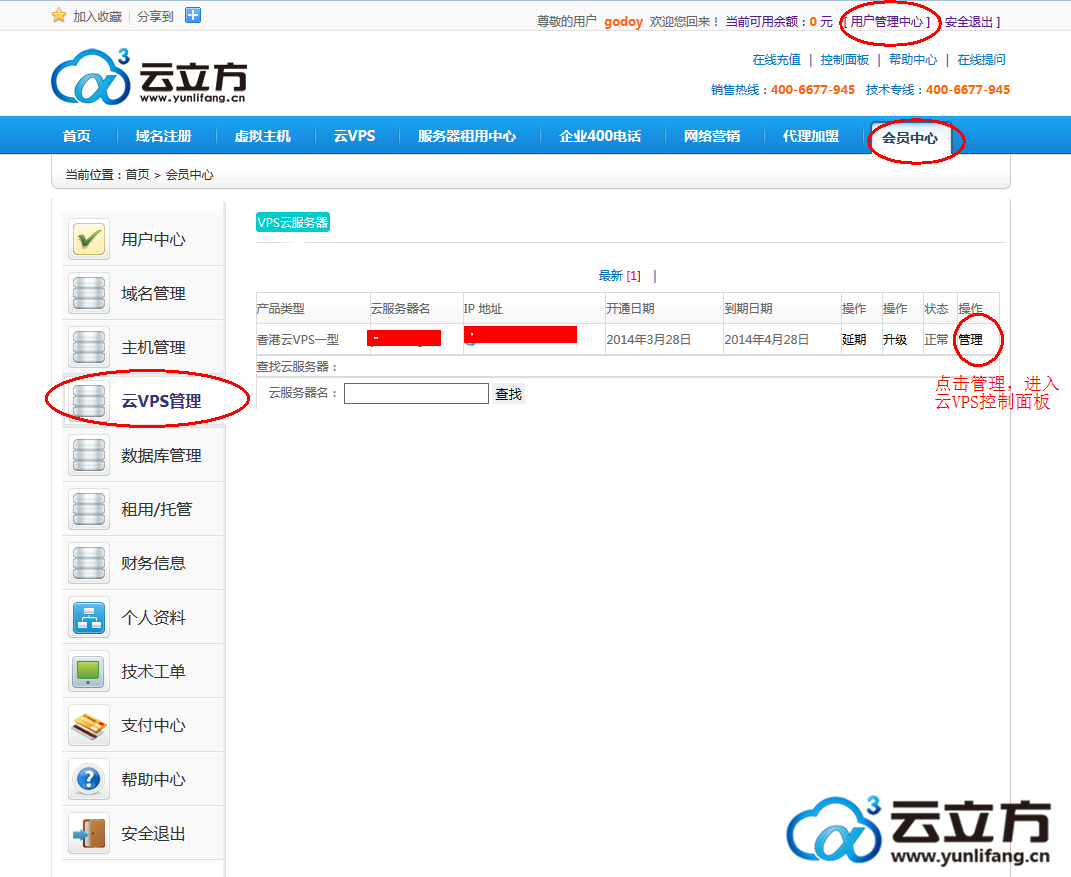1071x877 pixels.
Task: Open 服务器租用中心 in the navigation bar
Action: (467, 136)
